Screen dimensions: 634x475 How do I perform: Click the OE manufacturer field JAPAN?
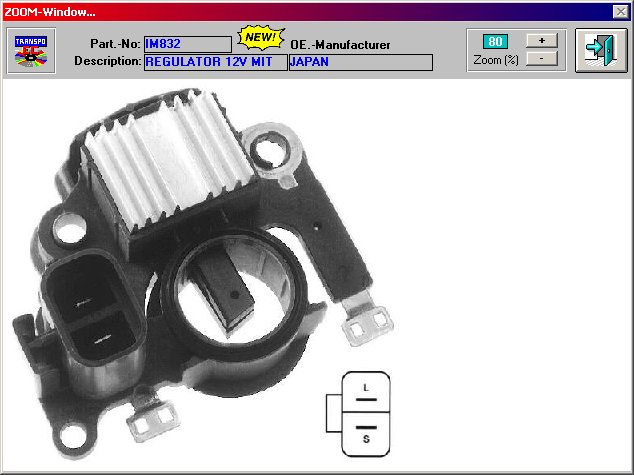pyautogui.click(x=361, y=62)
